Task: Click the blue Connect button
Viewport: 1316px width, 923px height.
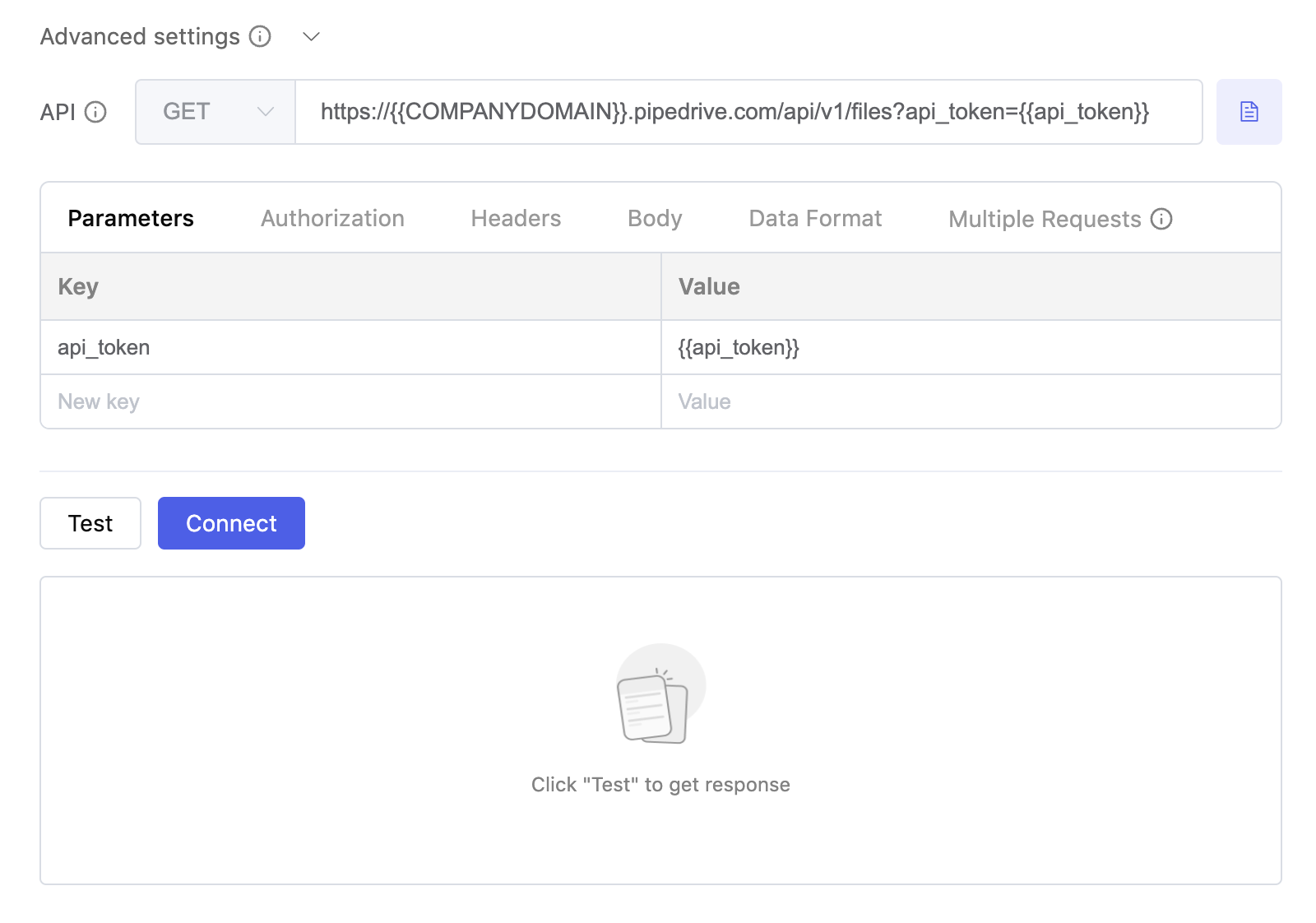Action: point(231,523)
